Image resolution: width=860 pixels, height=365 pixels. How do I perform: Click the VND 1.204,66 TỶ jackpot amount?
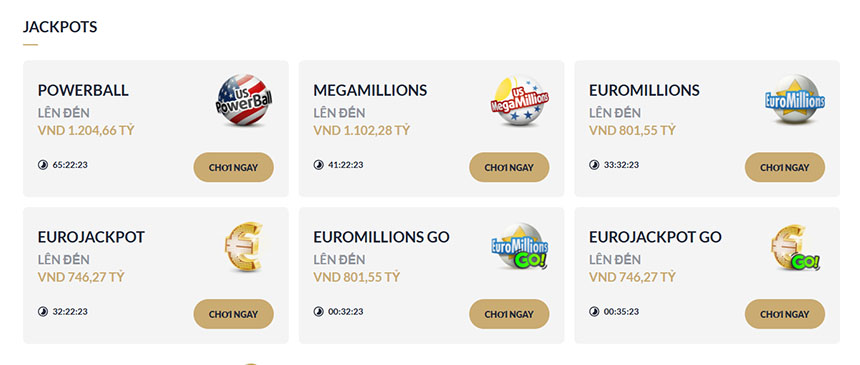pos(86,131)
